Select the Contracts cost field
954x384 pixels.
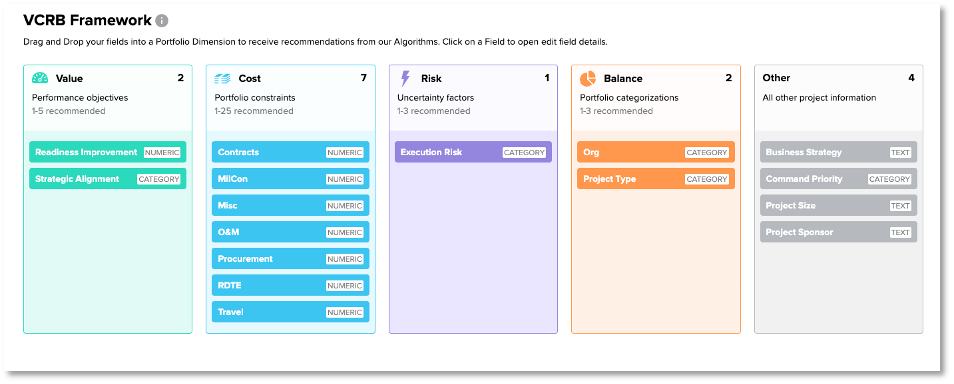point(290,152)
